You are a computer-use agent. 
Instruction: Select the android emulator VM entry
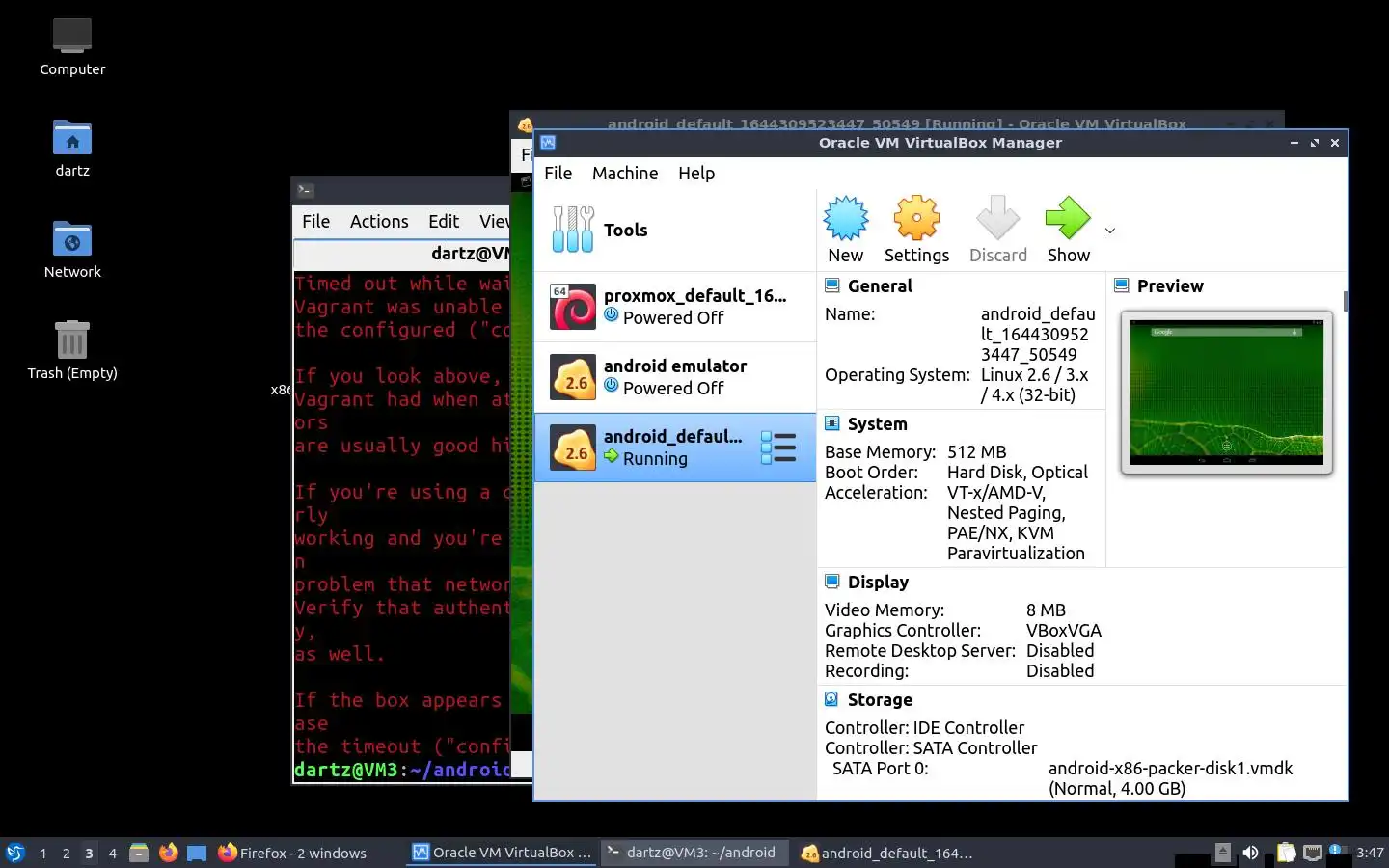[x=675, y=377]
